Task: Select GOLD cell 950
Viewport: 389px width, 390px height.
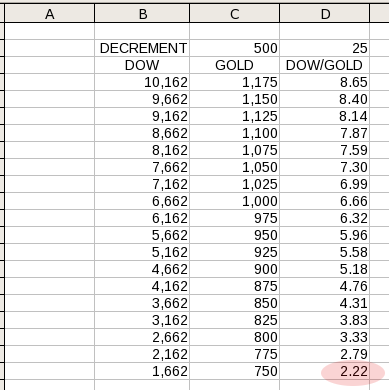Action: tap(234, 235)
